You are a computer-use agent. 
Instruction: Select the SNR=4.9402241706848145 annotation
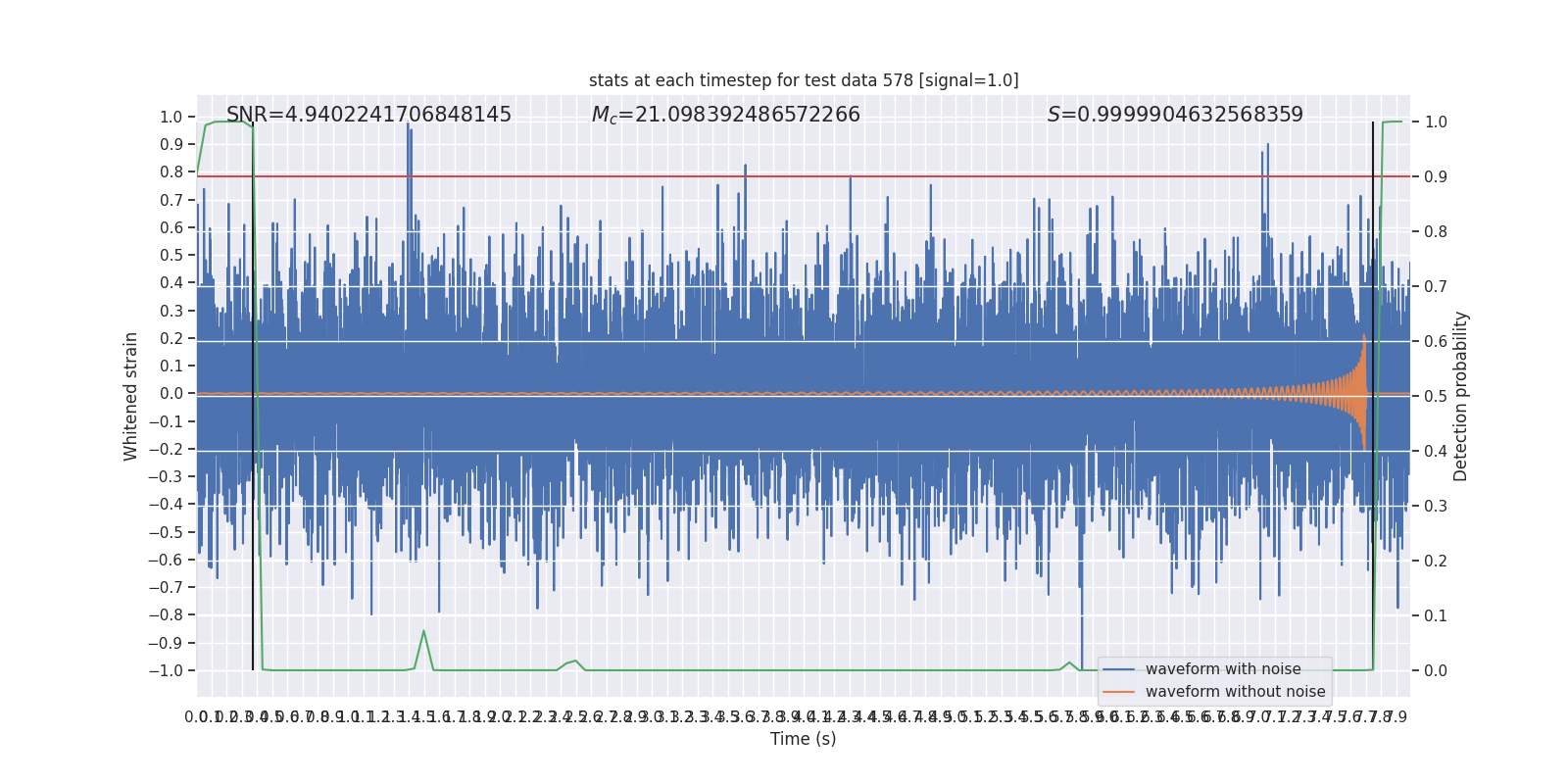point(368,115)
